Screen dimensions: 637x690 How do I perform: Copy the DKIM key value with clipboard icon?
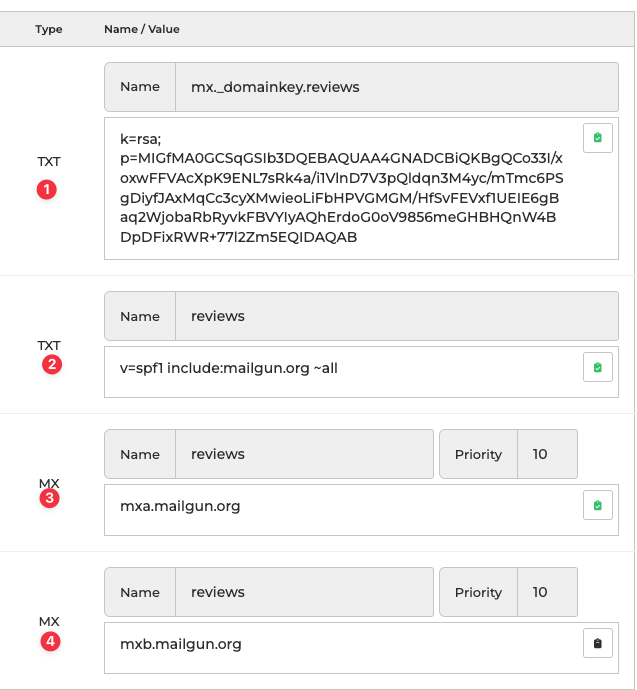point(597,138)
